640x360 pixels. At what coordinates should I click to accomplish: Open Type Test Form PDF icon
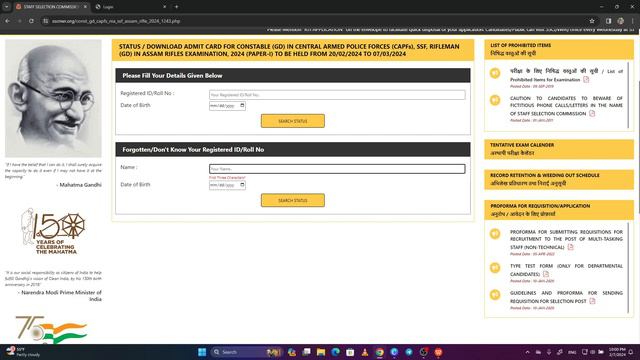pos(546,273)
